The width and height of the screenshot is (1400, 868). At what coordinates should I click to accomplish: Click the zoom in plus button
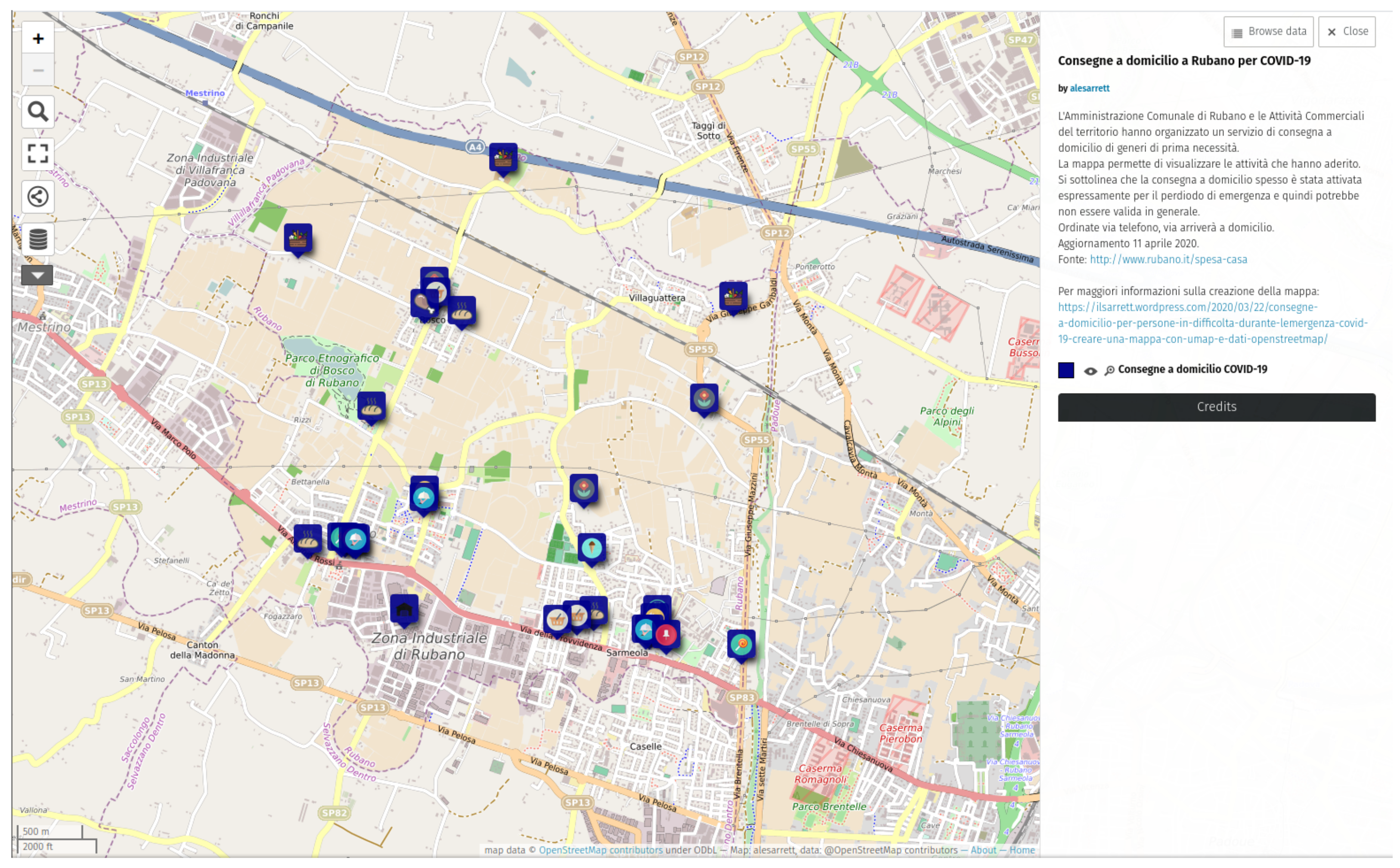point(38,38)
